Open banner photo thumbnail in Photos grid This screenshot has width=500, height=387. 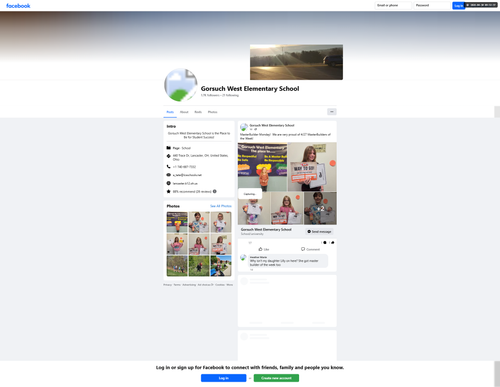[177, 222]
